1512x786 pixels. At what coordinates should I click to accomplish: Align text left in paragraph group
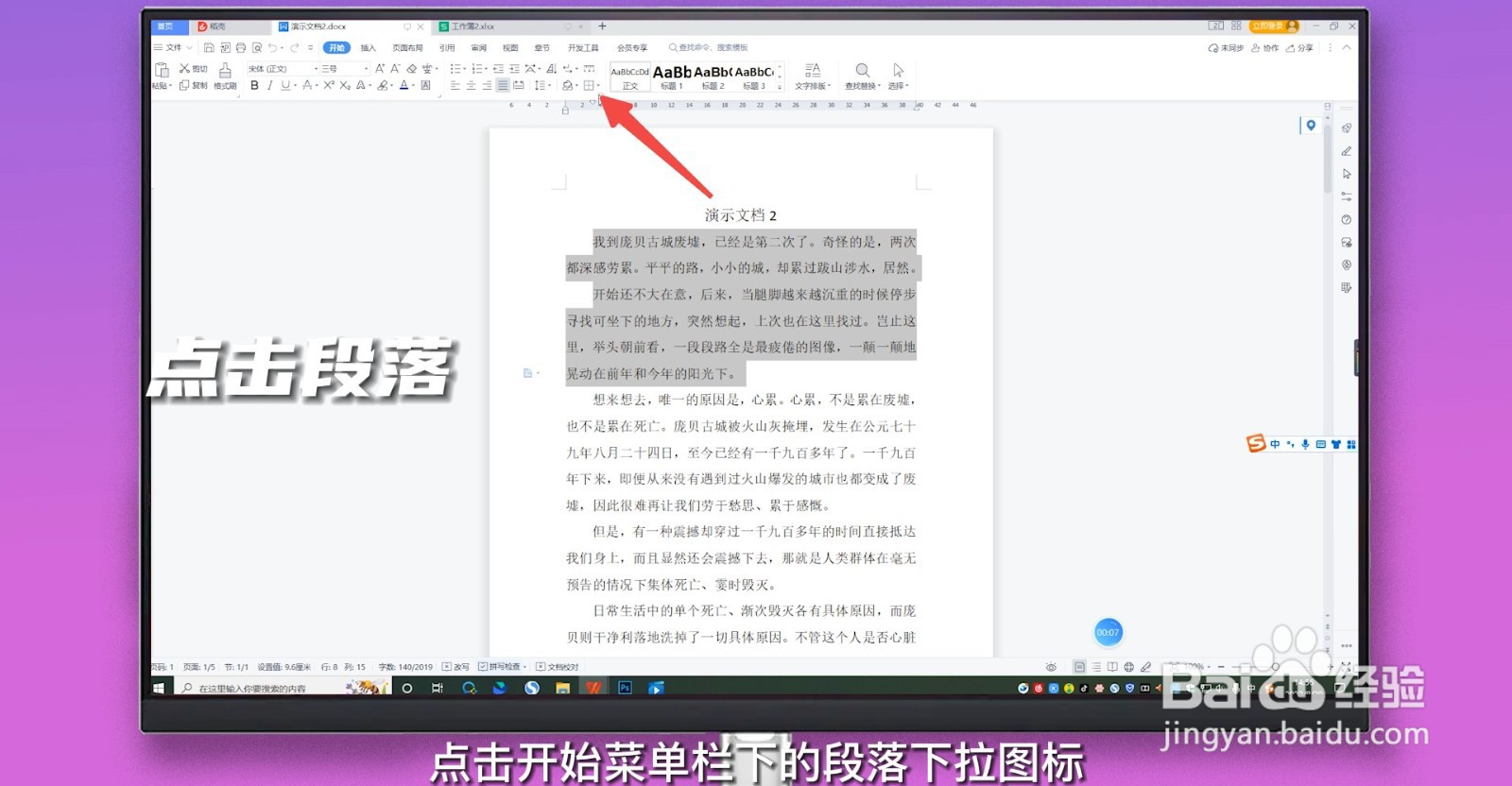coord(455,85)
